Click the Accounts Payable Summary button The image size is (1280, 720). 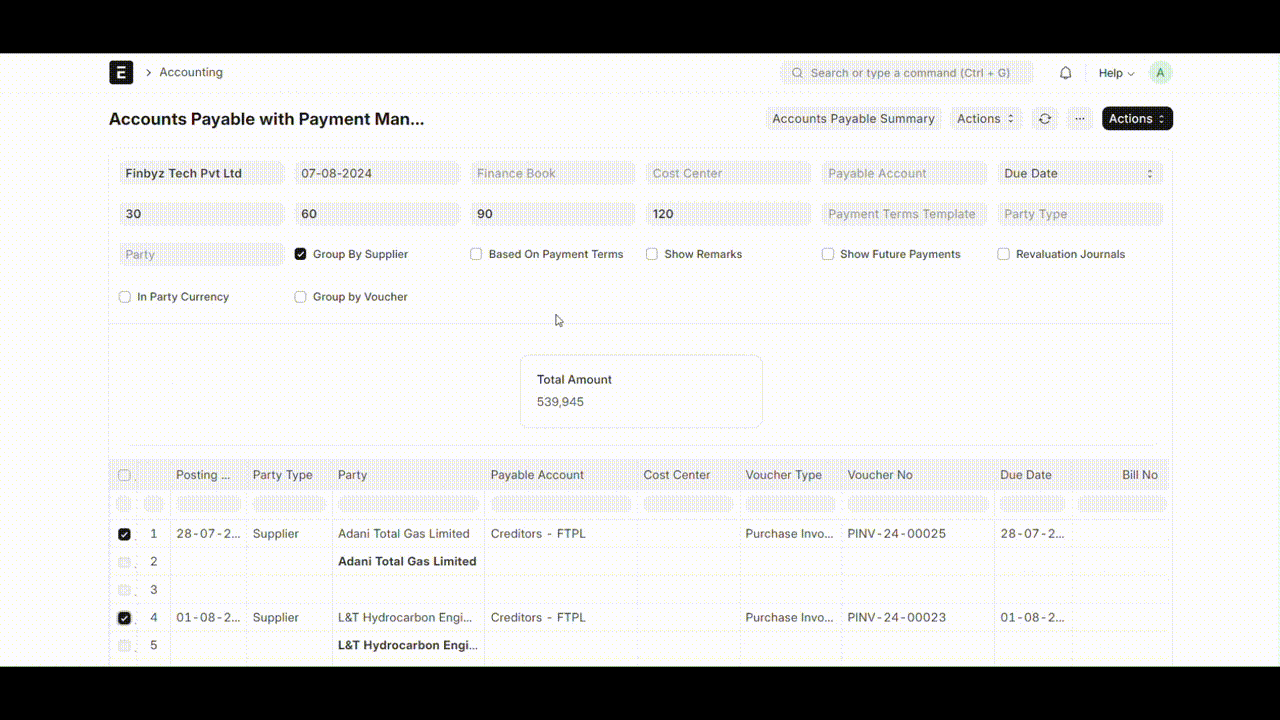853,118
